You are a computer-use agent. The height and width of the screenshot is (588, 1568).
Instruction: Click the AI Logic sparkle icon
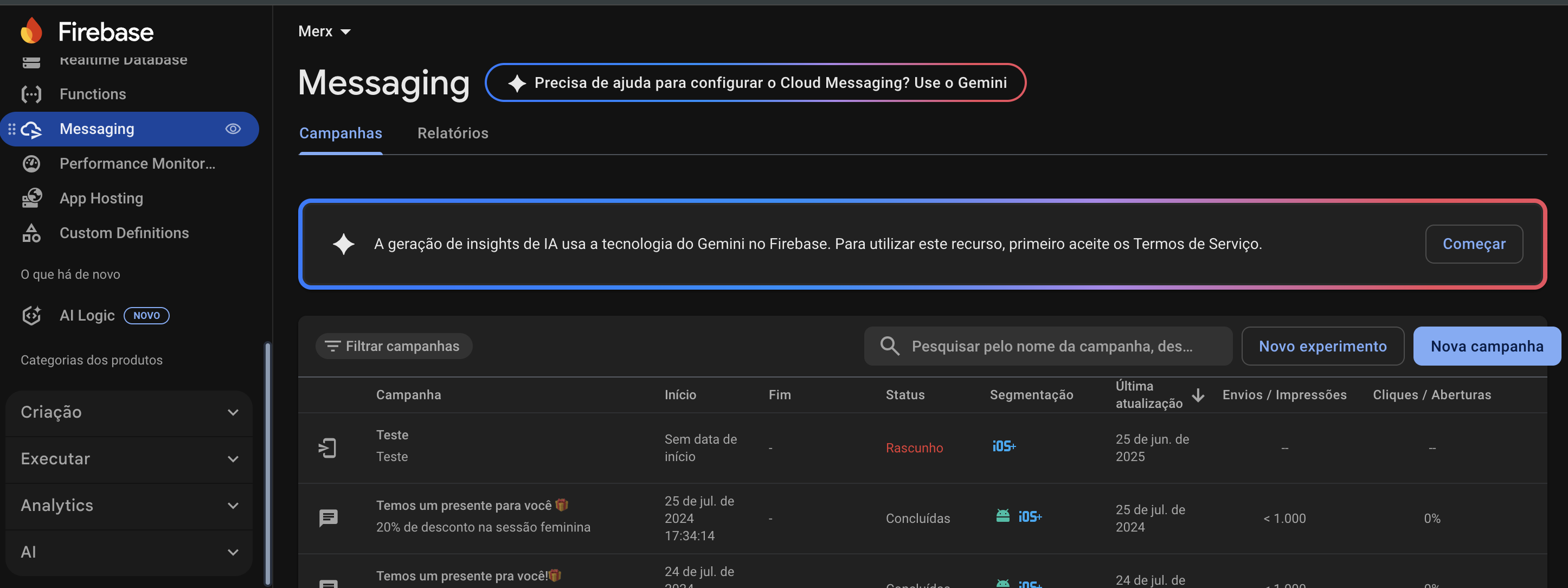[31, 315]
